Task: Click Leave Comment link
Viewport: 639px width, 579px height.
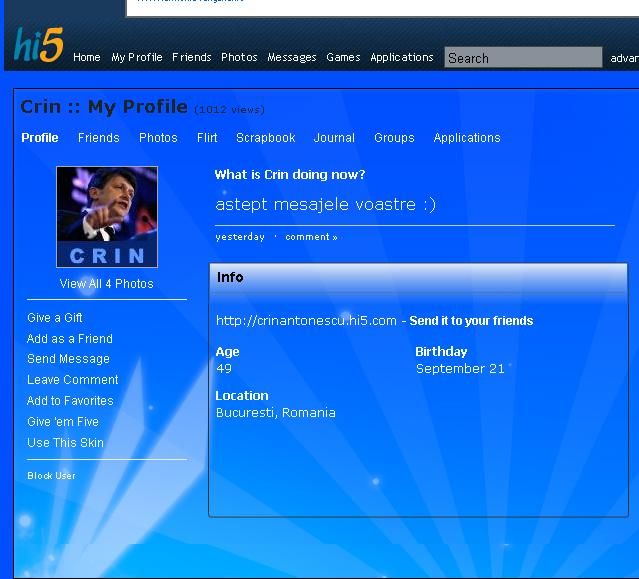Action: coord(72,380)
